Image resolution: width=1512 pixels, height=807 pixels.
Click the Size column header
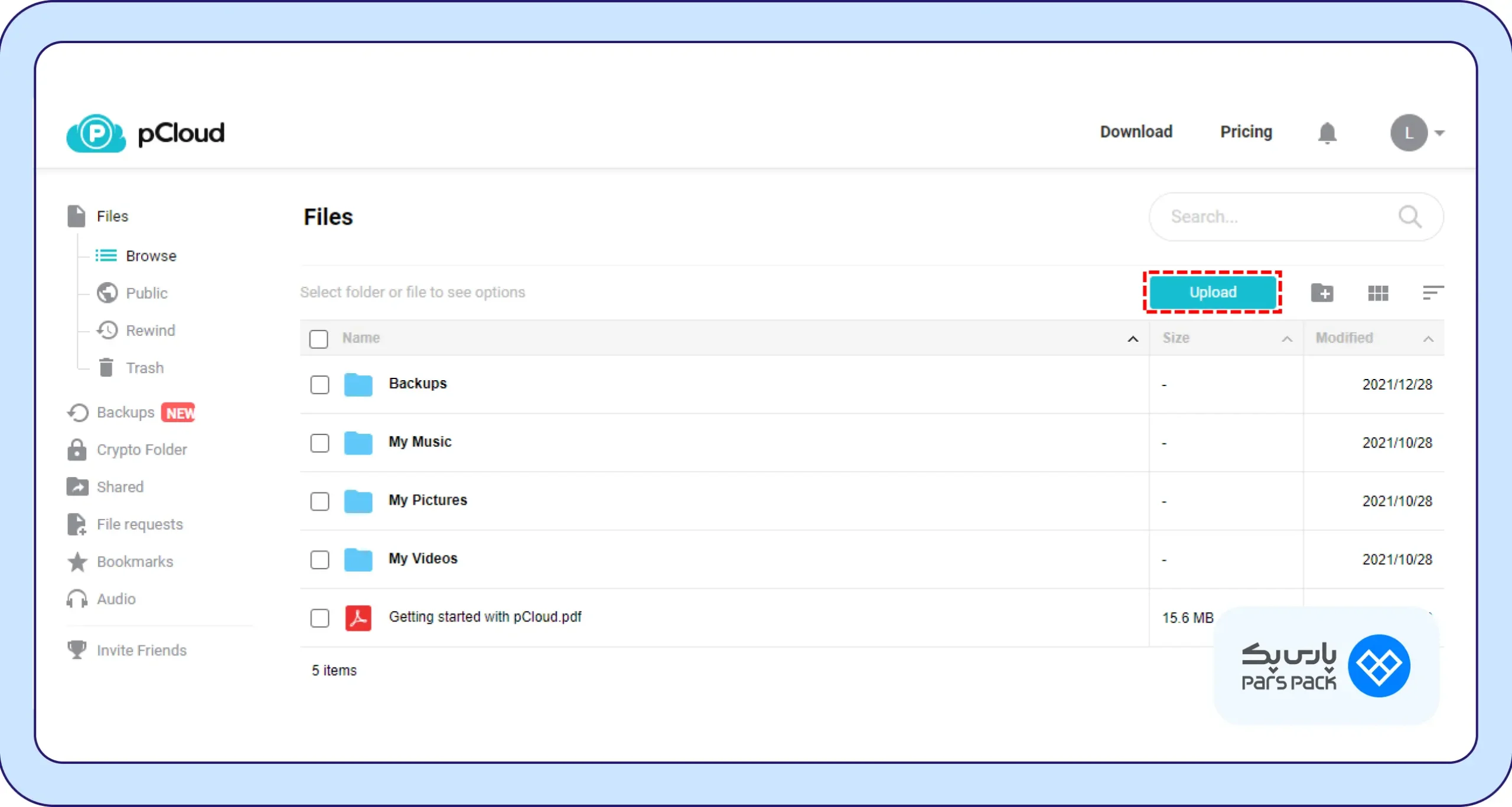(x=1176, y=338)
